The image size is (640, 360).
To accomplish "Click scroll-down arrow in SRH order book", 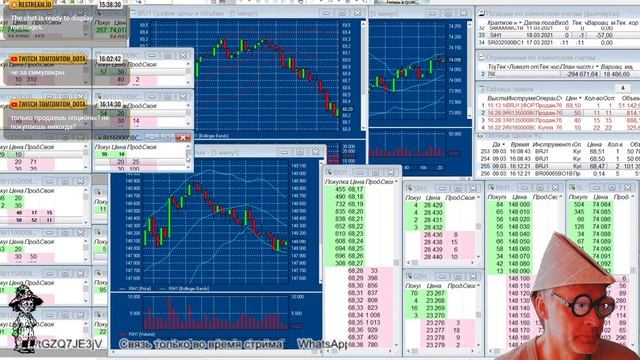I will (x=478, y=257).
